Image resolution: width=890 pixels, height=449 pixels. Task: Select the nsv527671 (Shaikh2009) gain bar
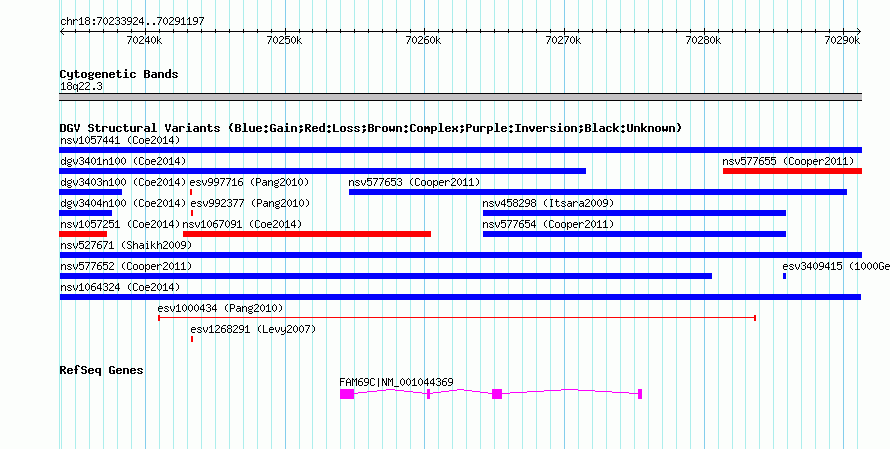pyautogui.click(x=460, y=255)
